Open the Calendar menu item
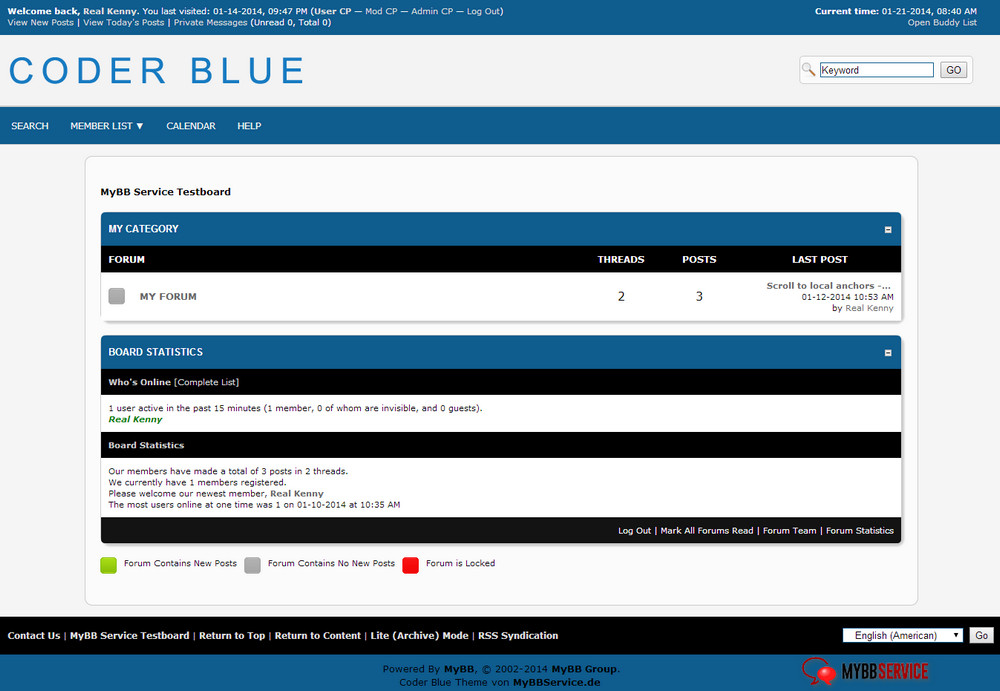This screenshot has height=691, width=1000. pyautogui.click(x=190, y=126)
